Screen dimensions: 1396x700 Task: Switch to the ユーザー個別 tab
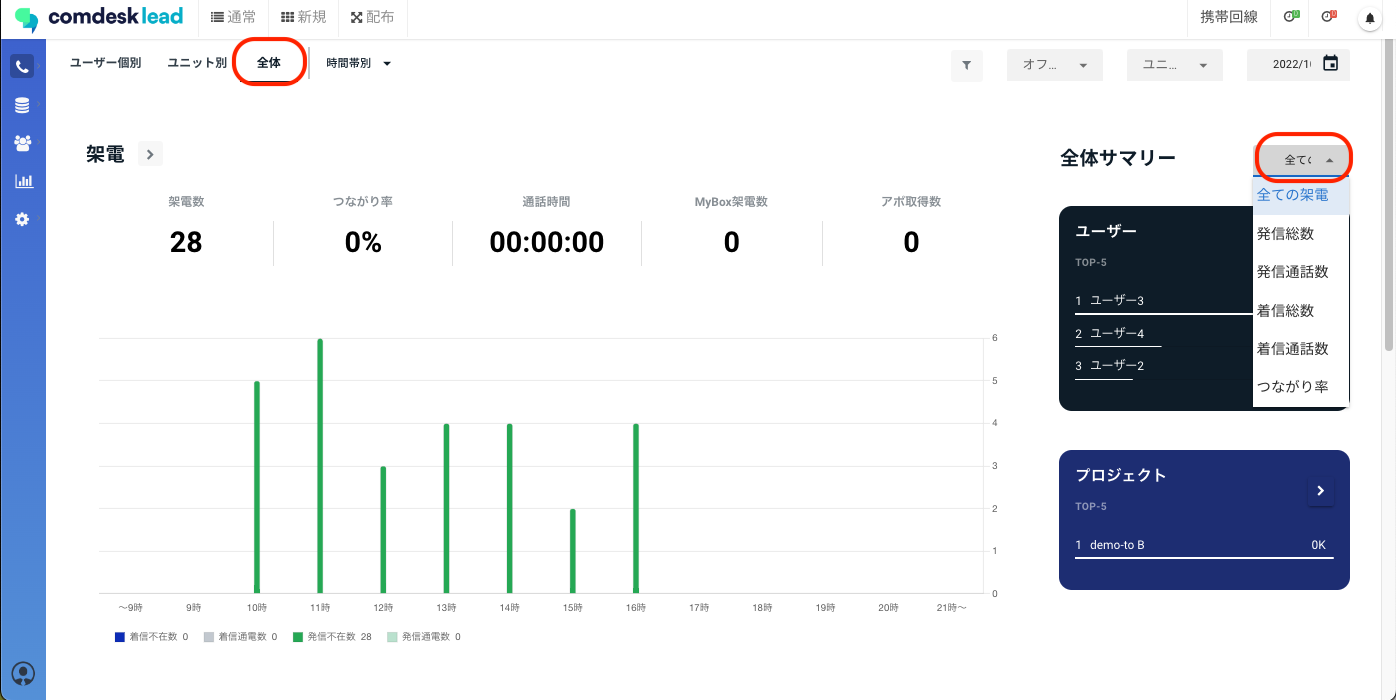[x=105, y=63]
